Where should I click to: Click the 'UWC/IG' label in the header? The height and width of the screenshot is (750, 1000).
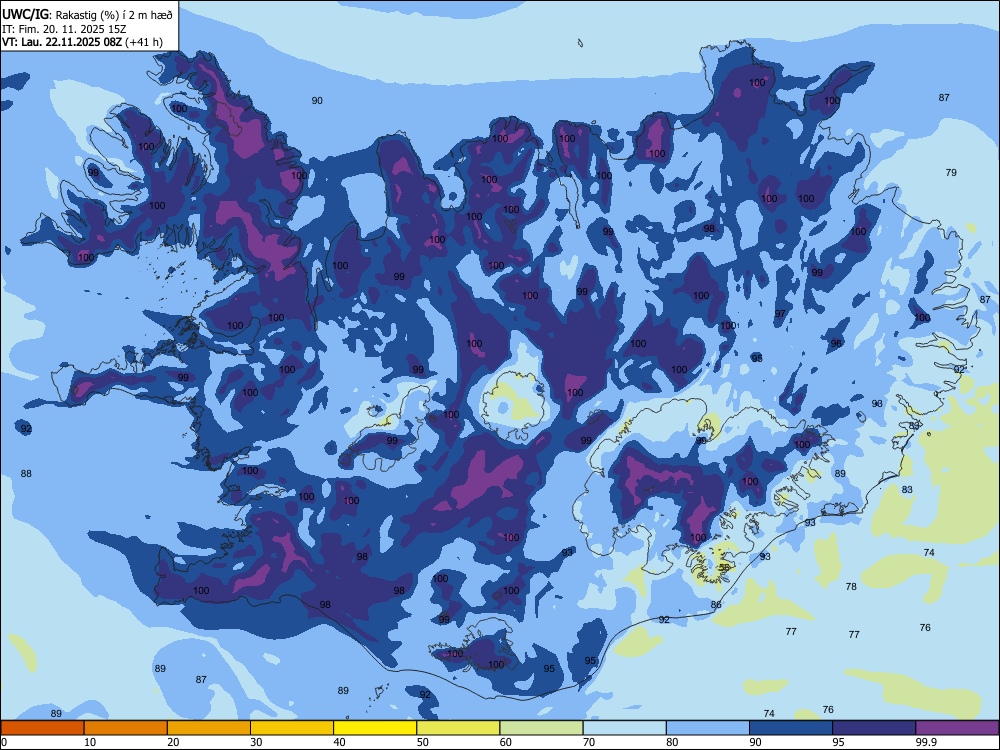[25, 15]
